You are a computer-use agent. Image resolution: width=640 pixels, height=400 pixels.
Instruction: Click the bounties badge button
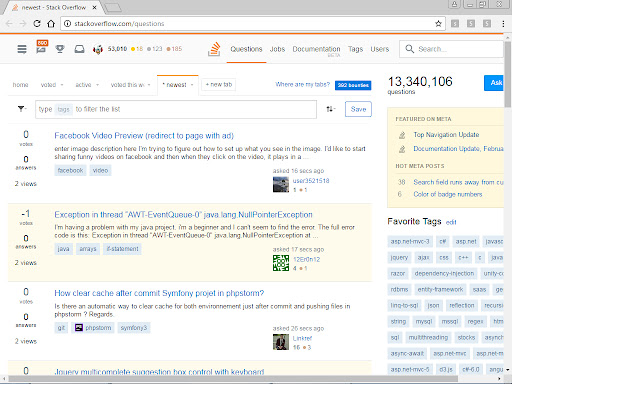coord(353,85)
